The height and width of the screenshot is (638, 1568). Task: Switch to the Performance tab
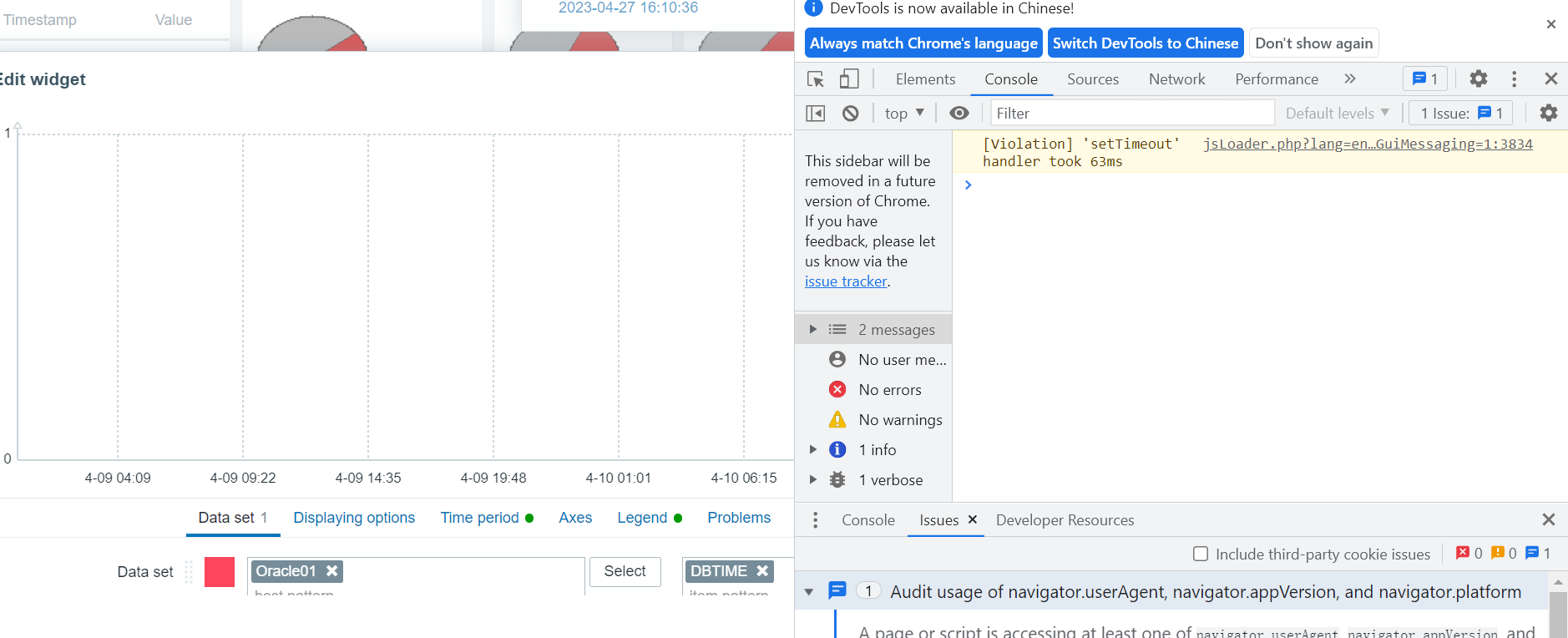(x=1277, y=79)
